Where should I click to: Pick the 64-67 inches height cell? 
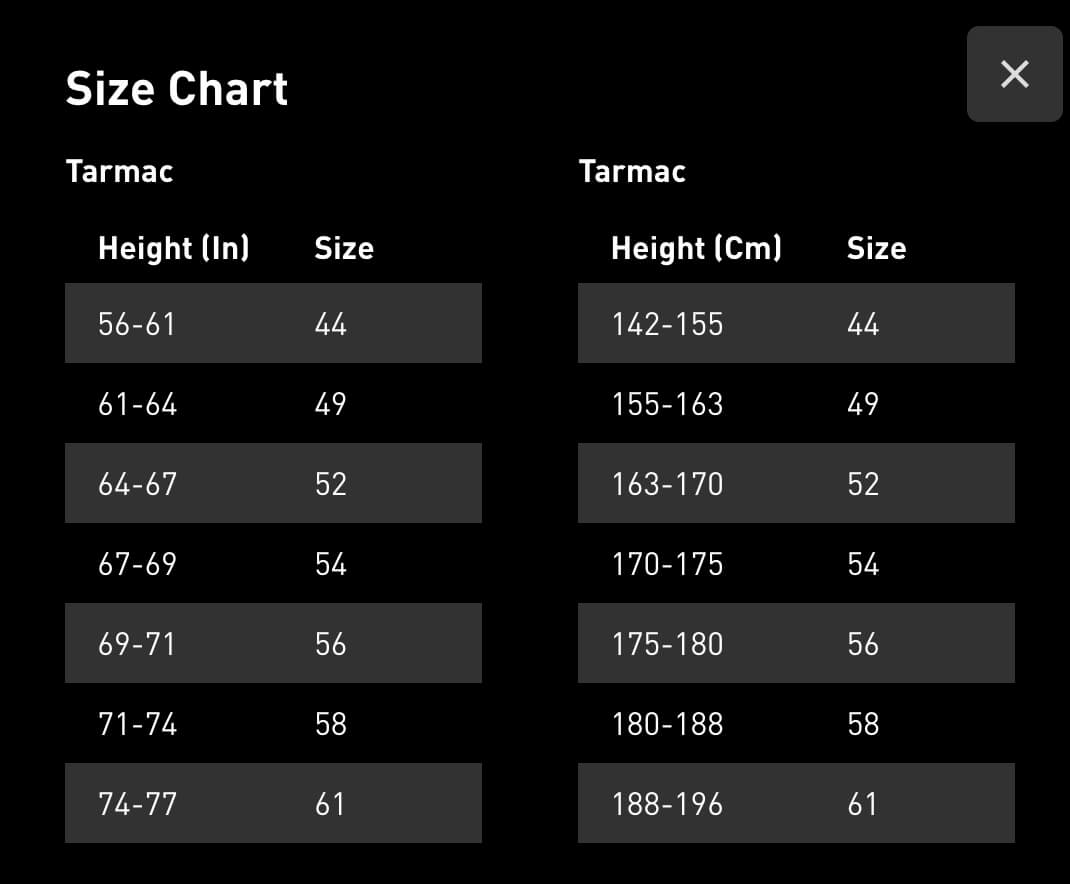[x=137, y=484]
